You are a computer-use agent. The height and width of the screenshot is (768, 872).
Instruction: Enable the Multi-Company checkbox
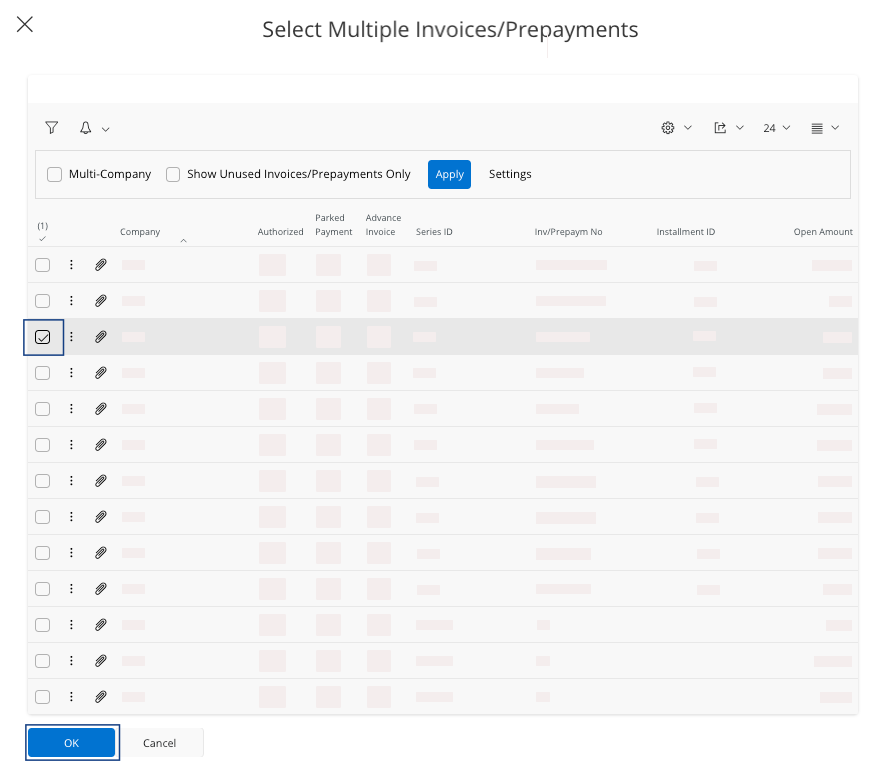(x=55, y=174)
